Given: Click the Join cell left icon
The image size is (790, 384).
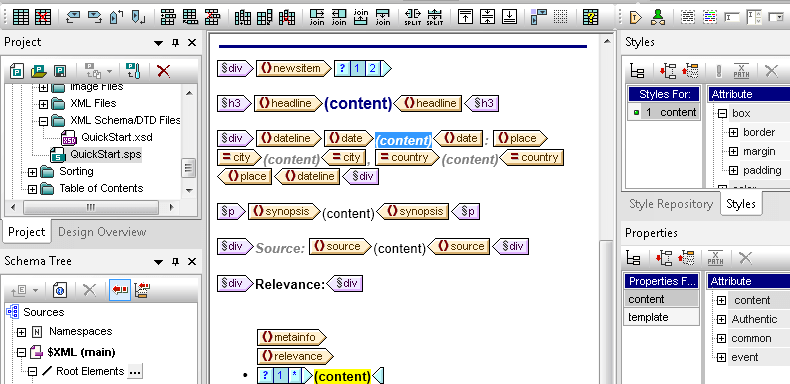Looking at the screenshot, I should pos(339,17).
